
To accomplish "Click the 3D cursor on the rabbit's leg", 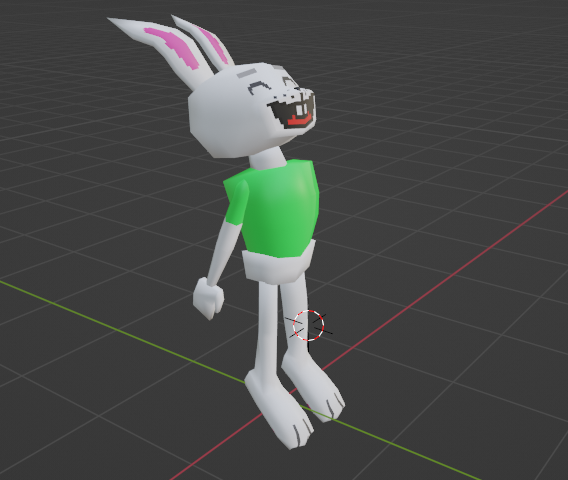I will pyautogui.click(x=308, y=325).
